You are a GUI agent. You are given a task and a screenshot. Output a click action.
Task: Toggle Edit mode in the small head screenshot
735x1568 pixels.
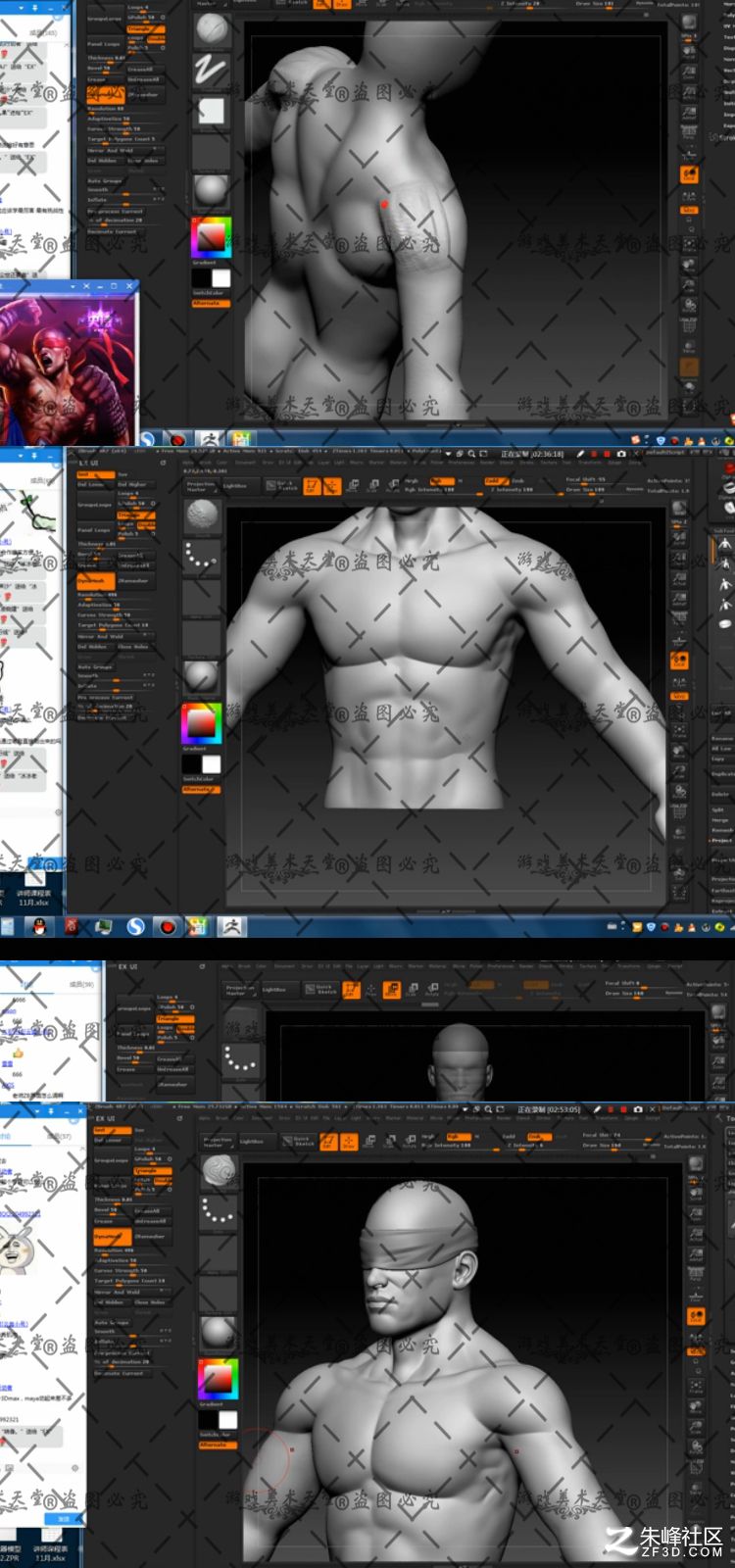tap(350, 991)
